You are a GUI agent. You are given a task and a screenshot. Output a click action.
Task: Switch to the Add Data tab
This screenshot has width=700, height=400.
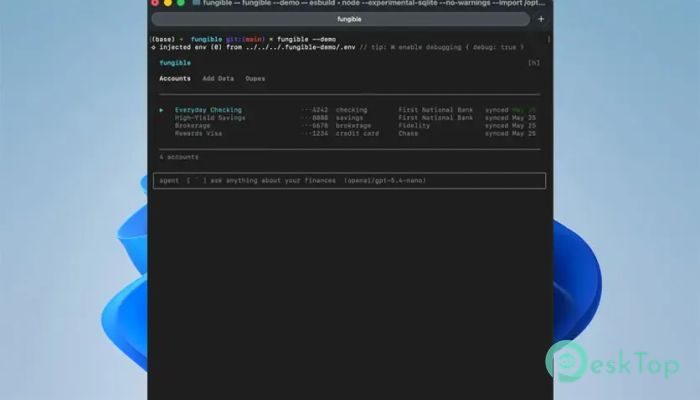218,79
